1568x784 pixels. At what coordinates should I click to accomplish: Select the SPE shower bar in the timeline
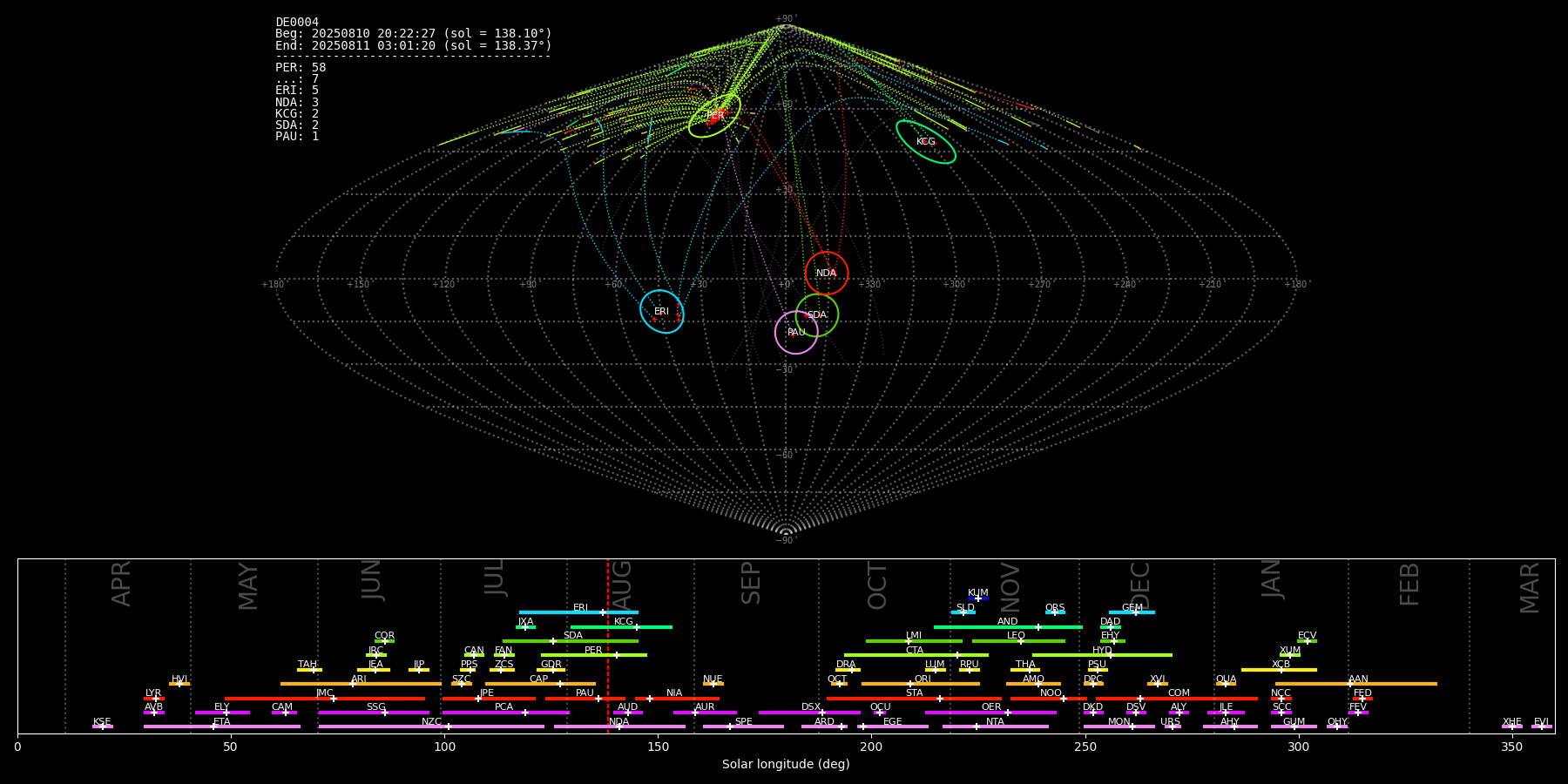[743, 727]
